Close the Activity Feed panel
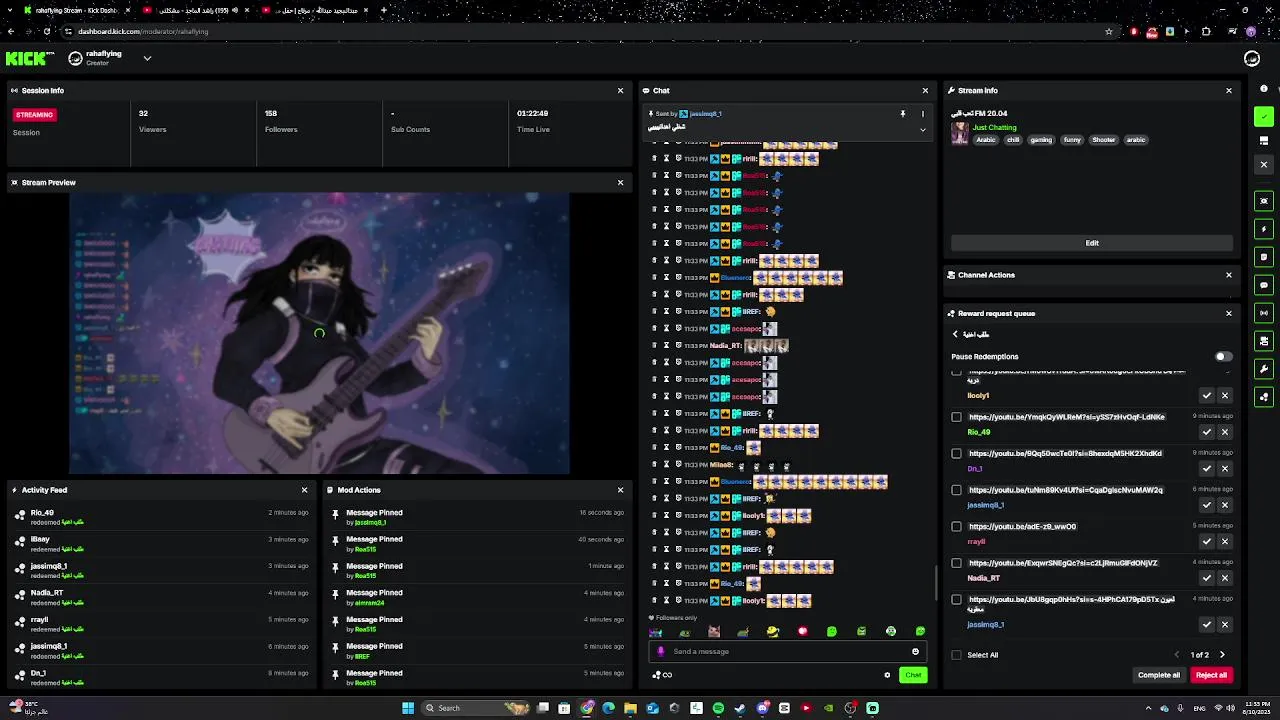This screenshot has width=1280, height=720. coord(305,490)
